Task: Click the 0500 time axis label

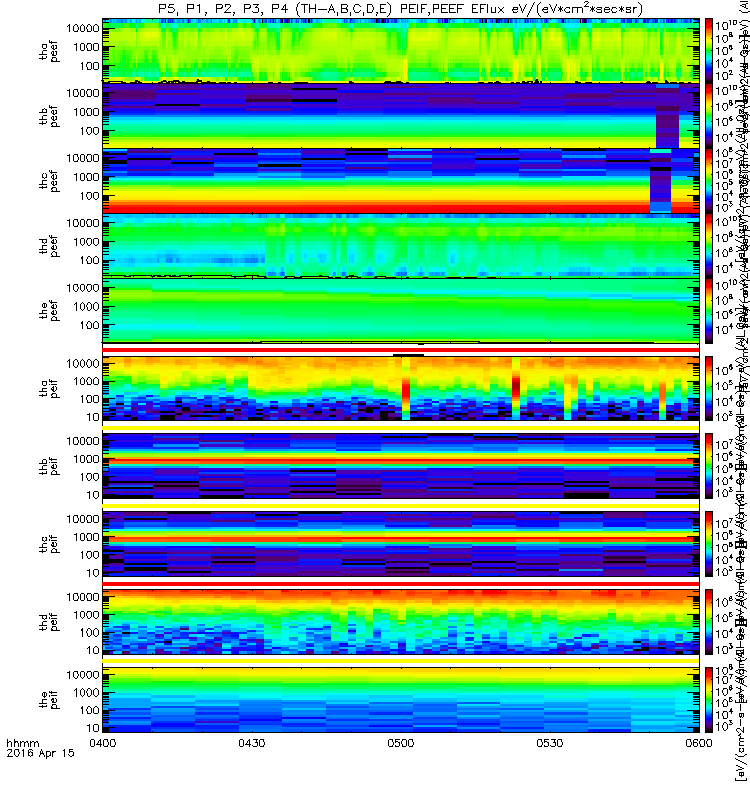Action: pos(401,743)
